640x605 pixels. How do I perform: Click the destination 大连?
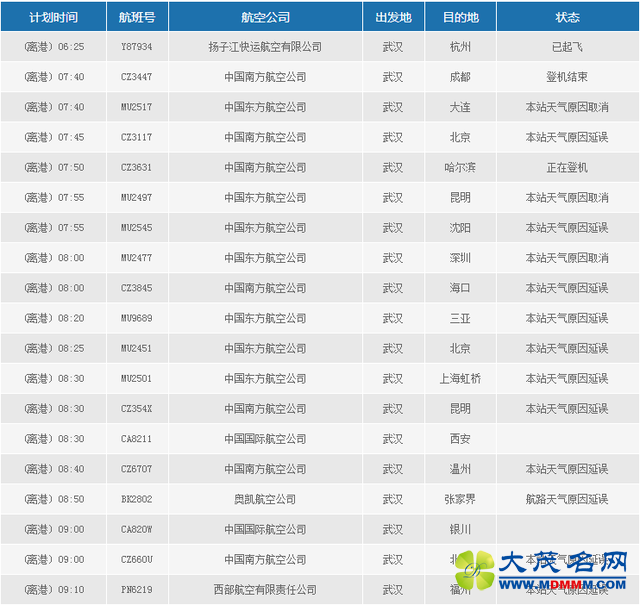click(460, 107)
